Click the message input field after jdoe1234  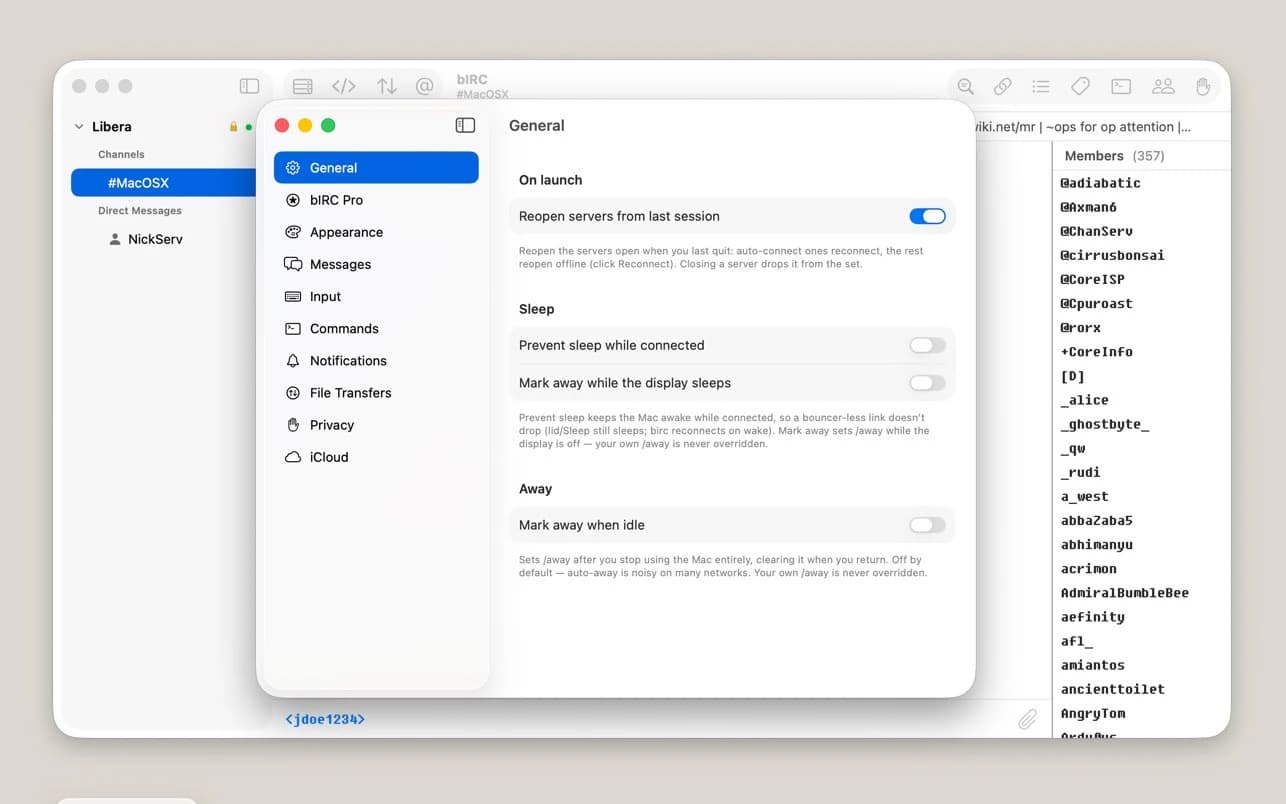click(x=690, y=719)
